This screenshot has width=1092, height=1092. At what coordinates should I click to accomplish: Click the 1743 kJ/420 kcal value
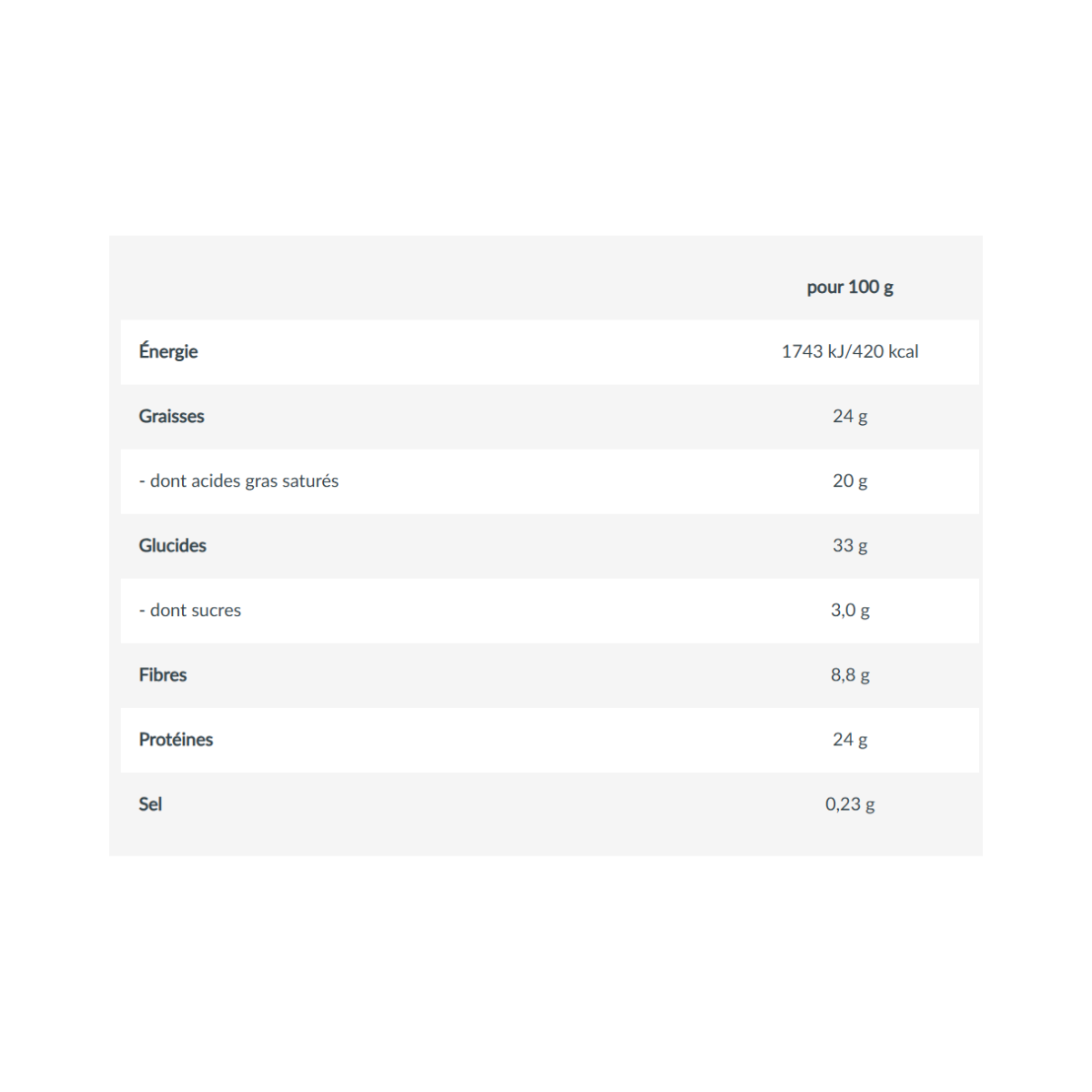click(850, 351)
